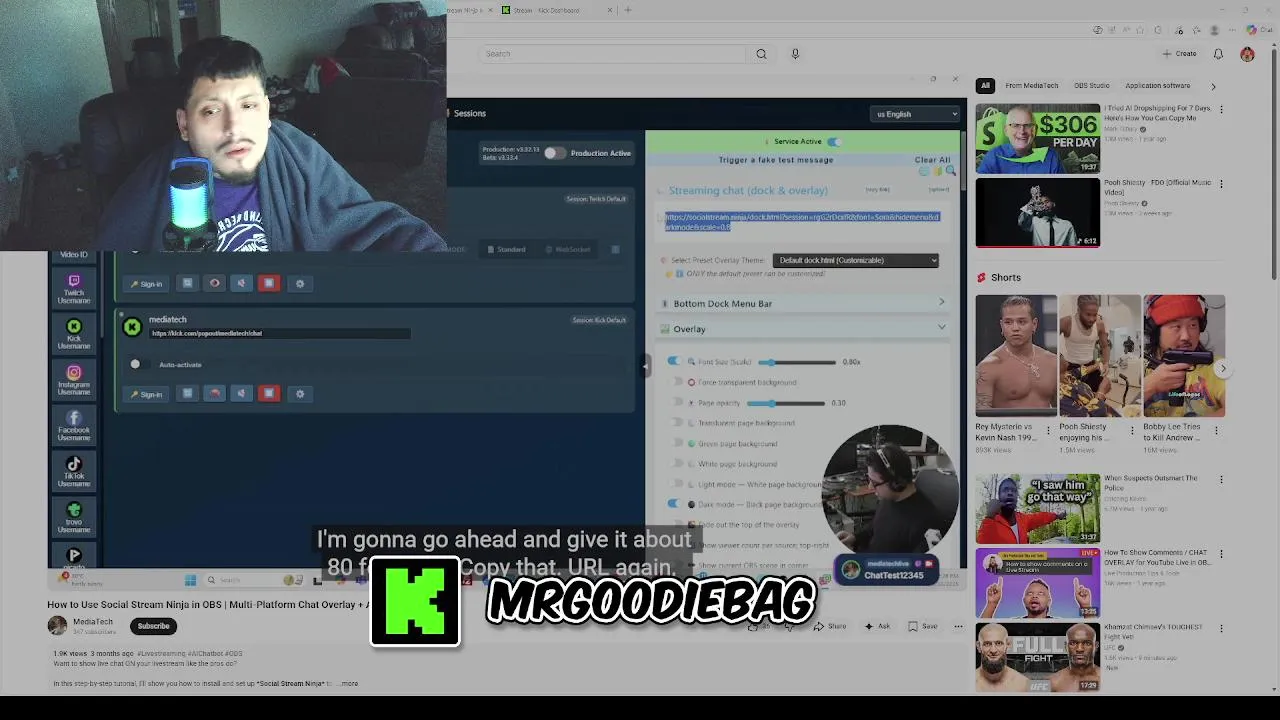Click the YouTube search magnifier button
The height and width of the screenshot is (720, 1280).
point(761,54)
